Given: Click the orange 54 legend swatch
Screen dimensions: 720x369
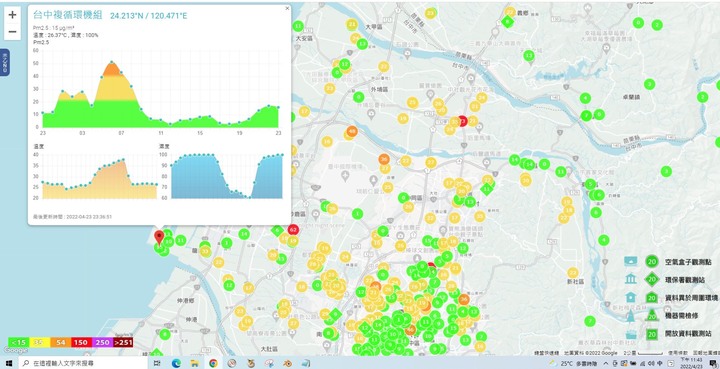Looking at the screenshot, I should tap(61, 342).
